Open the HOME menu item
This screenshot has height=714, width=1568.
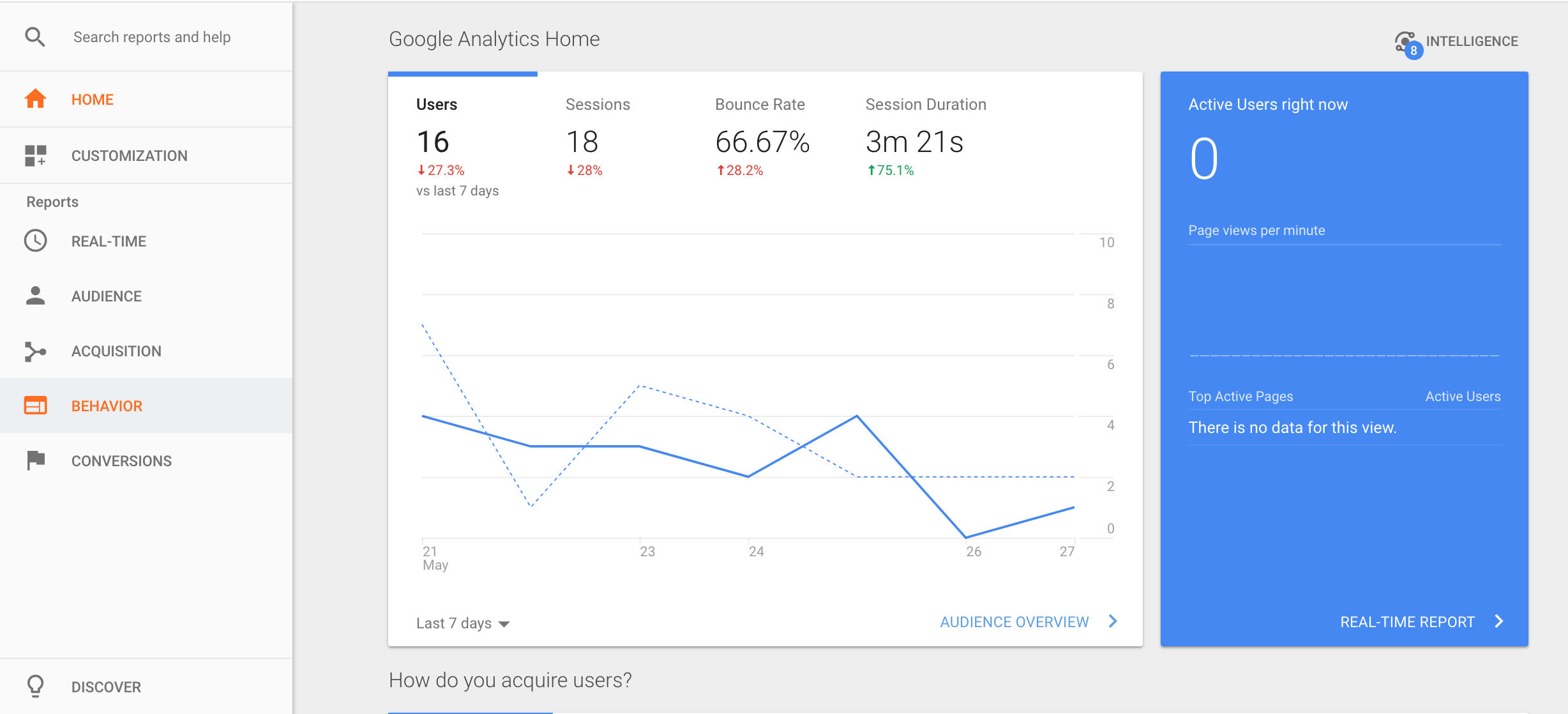146,99
